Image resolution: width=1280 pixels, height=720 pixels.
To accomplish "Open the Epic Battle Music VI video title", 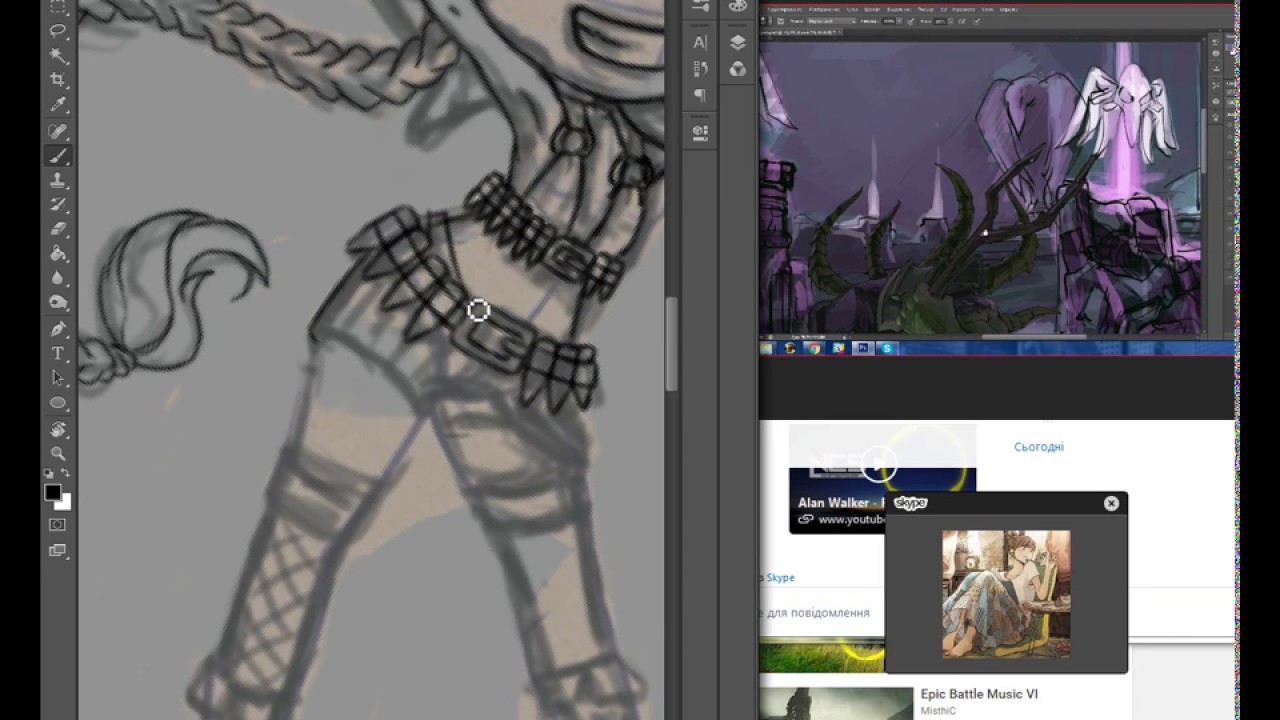I will pos(978,694).
